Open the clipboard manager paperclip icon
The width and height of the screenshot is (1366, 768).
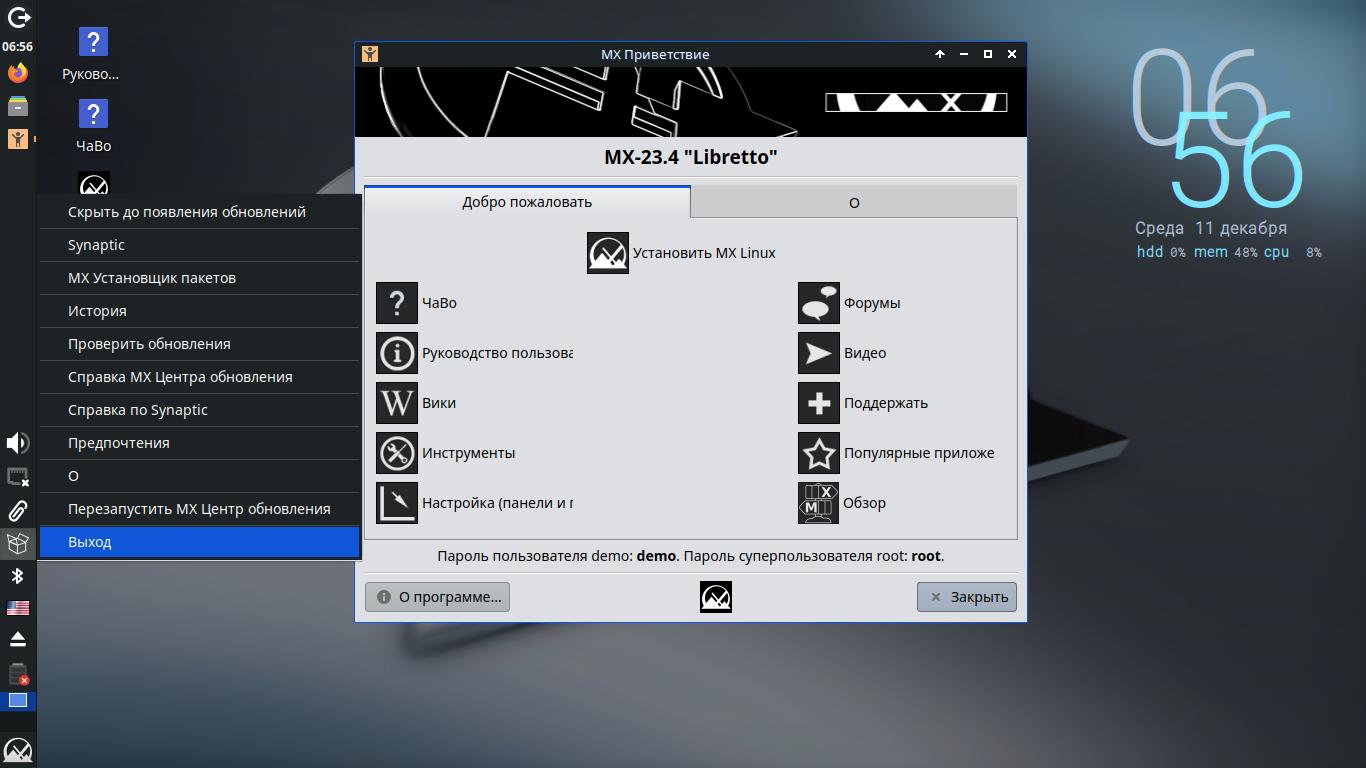pyautogui.click(x=18, y=511)
